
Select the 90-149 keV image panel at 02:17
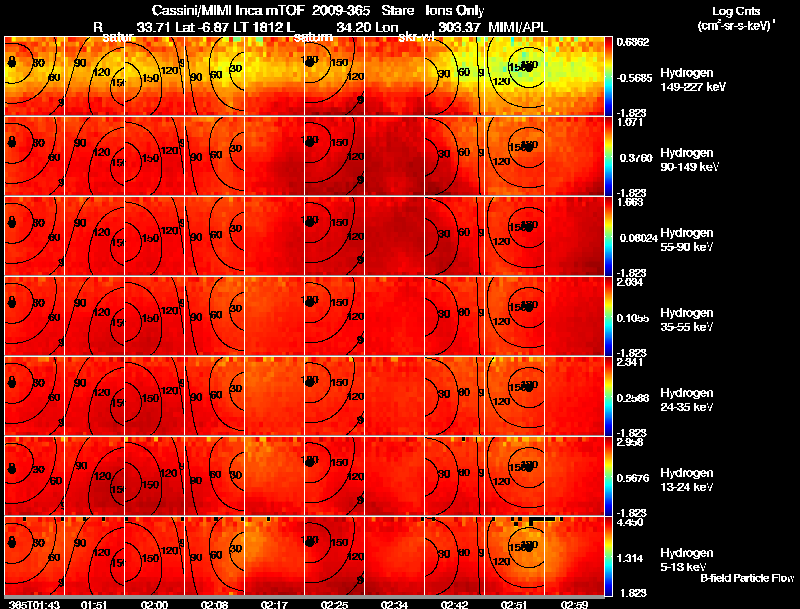(274, 156)
